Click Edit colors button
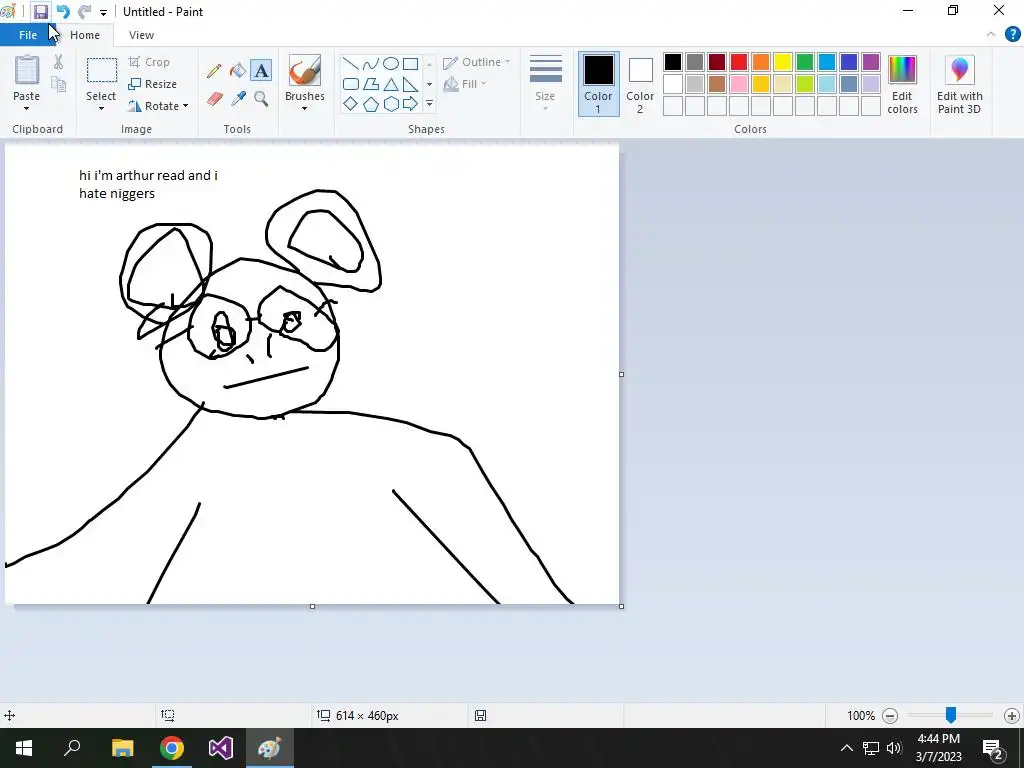Viewport: 1024px width, 768px height. tap(903, 85)
